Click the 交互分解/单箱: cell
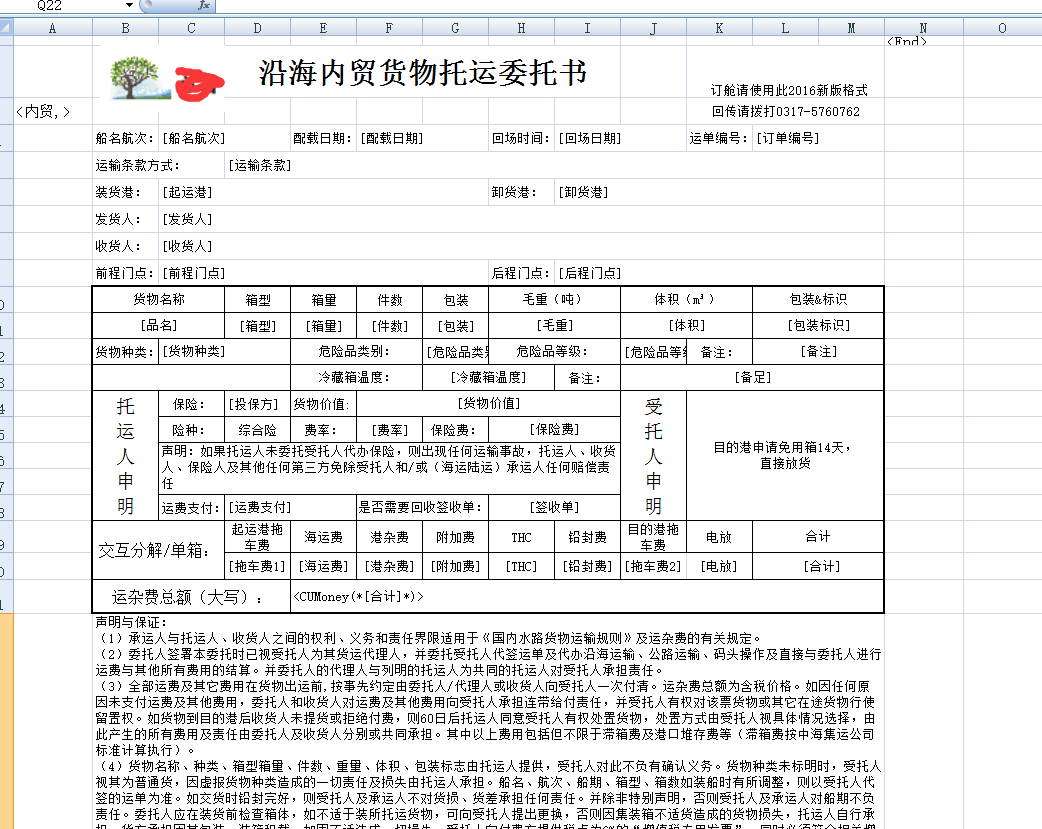This screenshot has width=1042, height=829. tap(159, 550)
